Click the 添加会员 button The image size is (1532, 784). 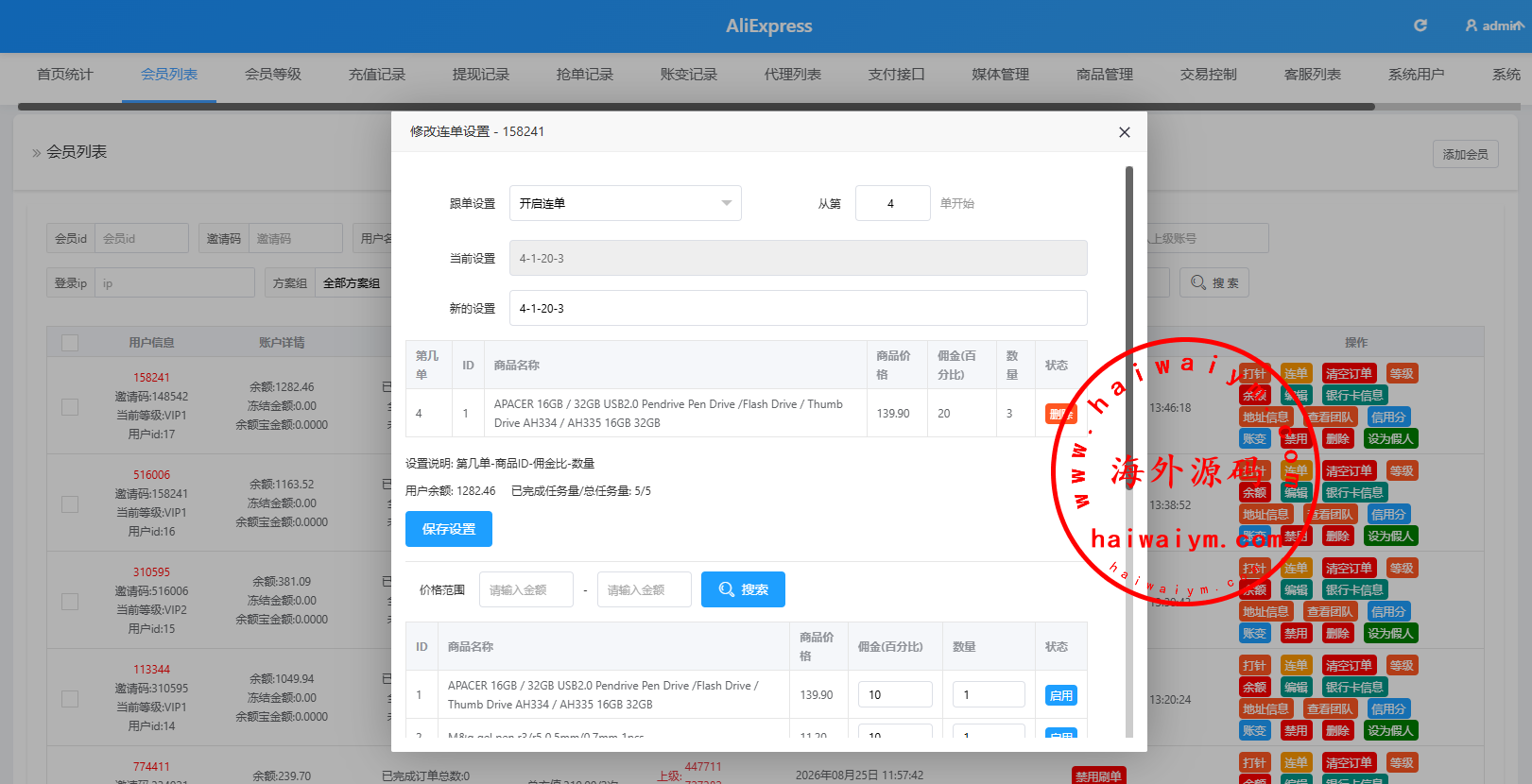pyautogui.click(x=1465, y=154)
